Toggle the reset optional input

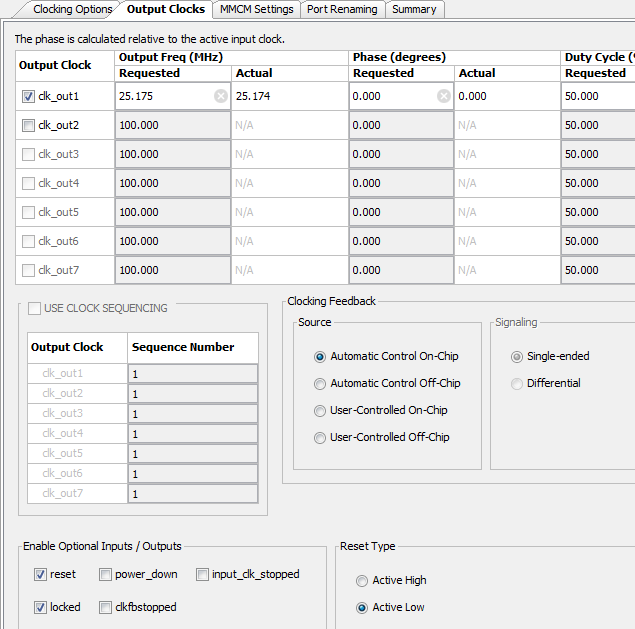40,574
